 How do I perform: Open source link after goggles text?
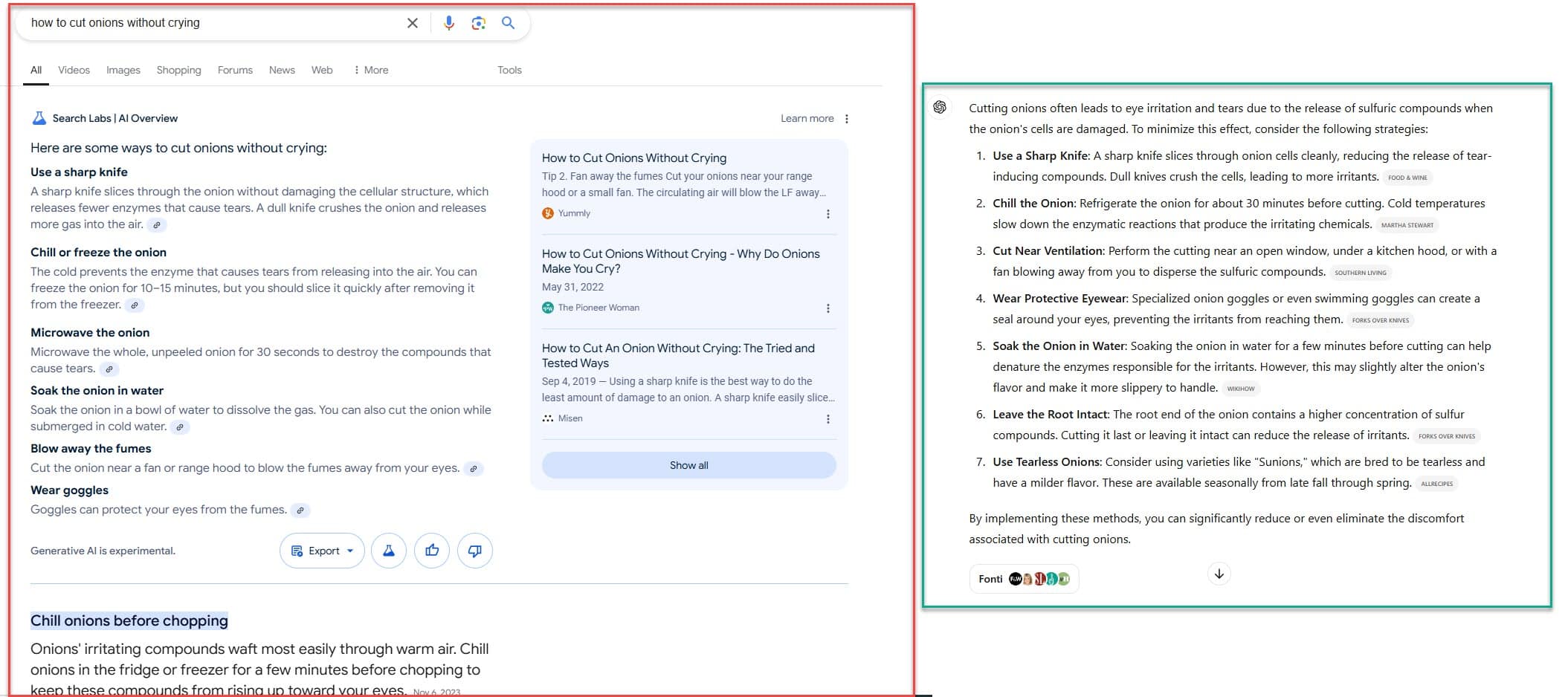[300, 510]
